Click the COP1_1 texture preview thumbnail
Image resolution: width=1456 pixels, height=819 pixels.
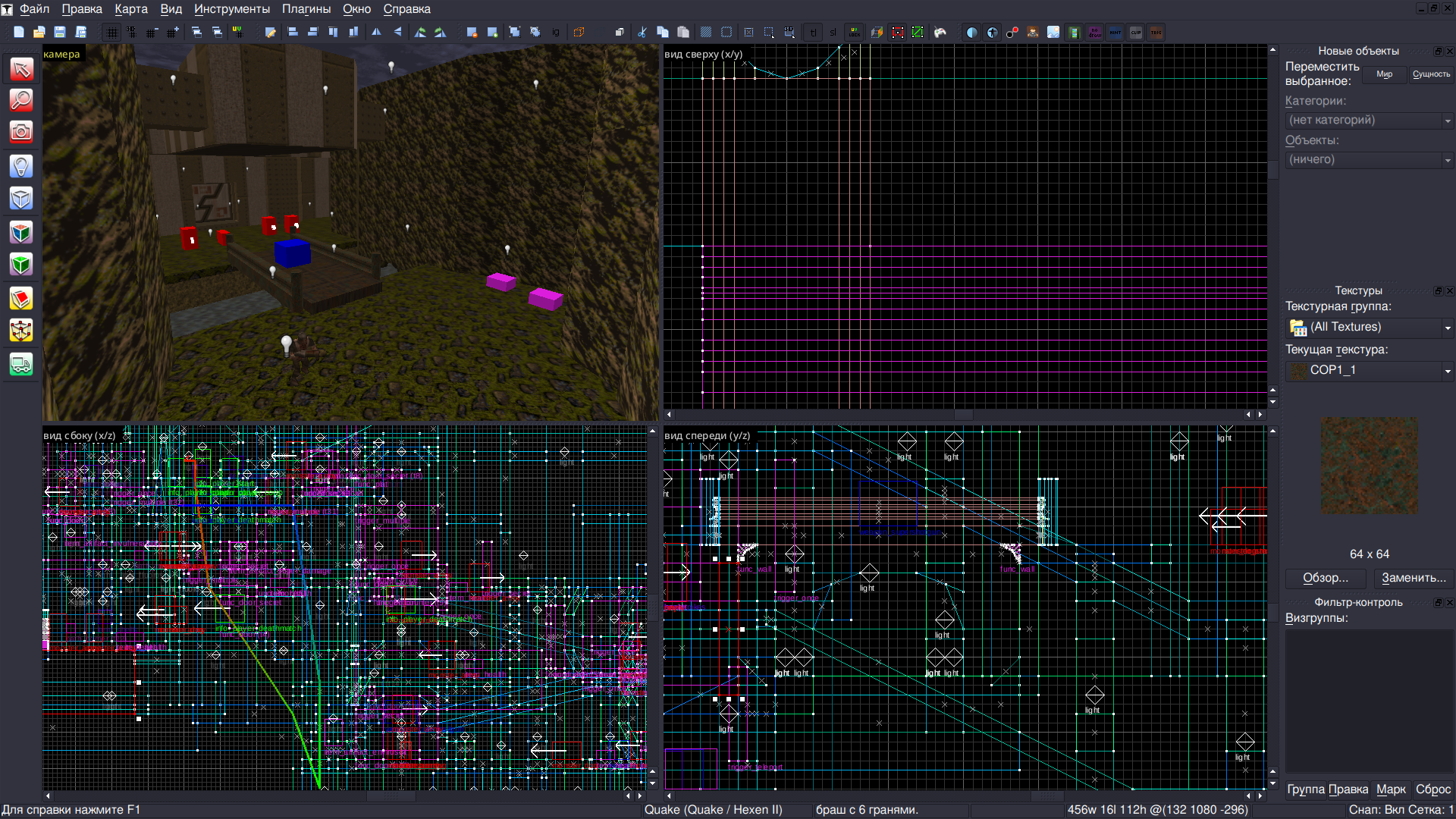point(1369,466)
